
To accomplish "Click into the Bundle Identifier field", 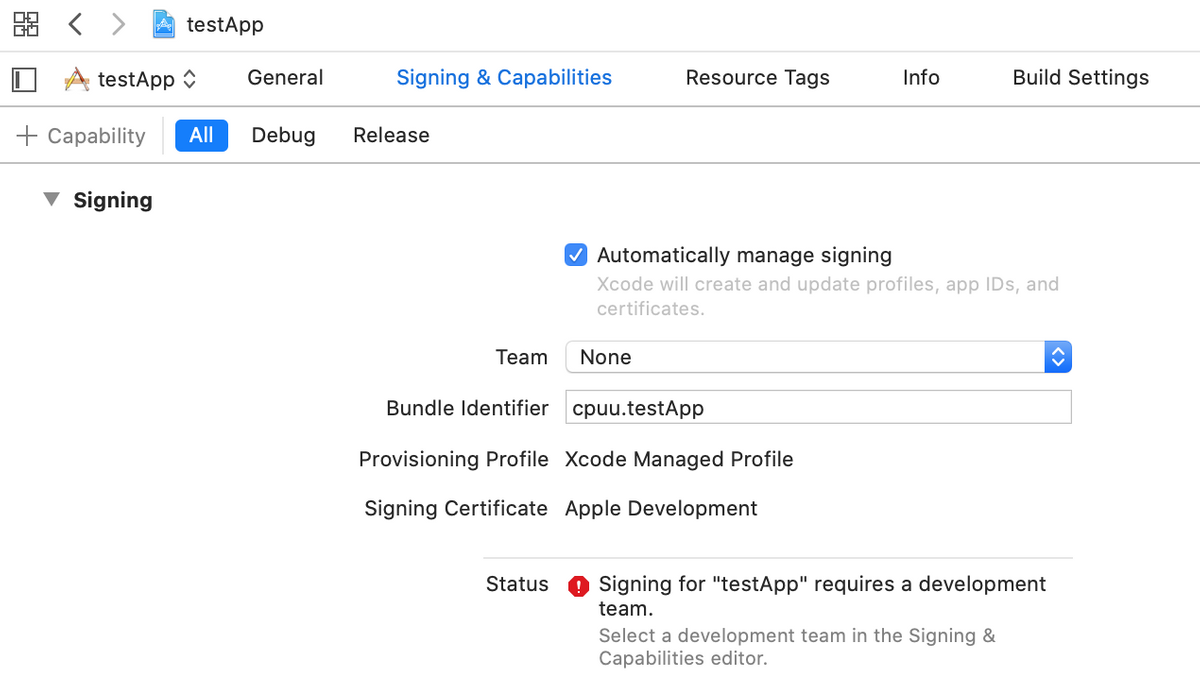I will pyautogui.click(x=818, y=407).
